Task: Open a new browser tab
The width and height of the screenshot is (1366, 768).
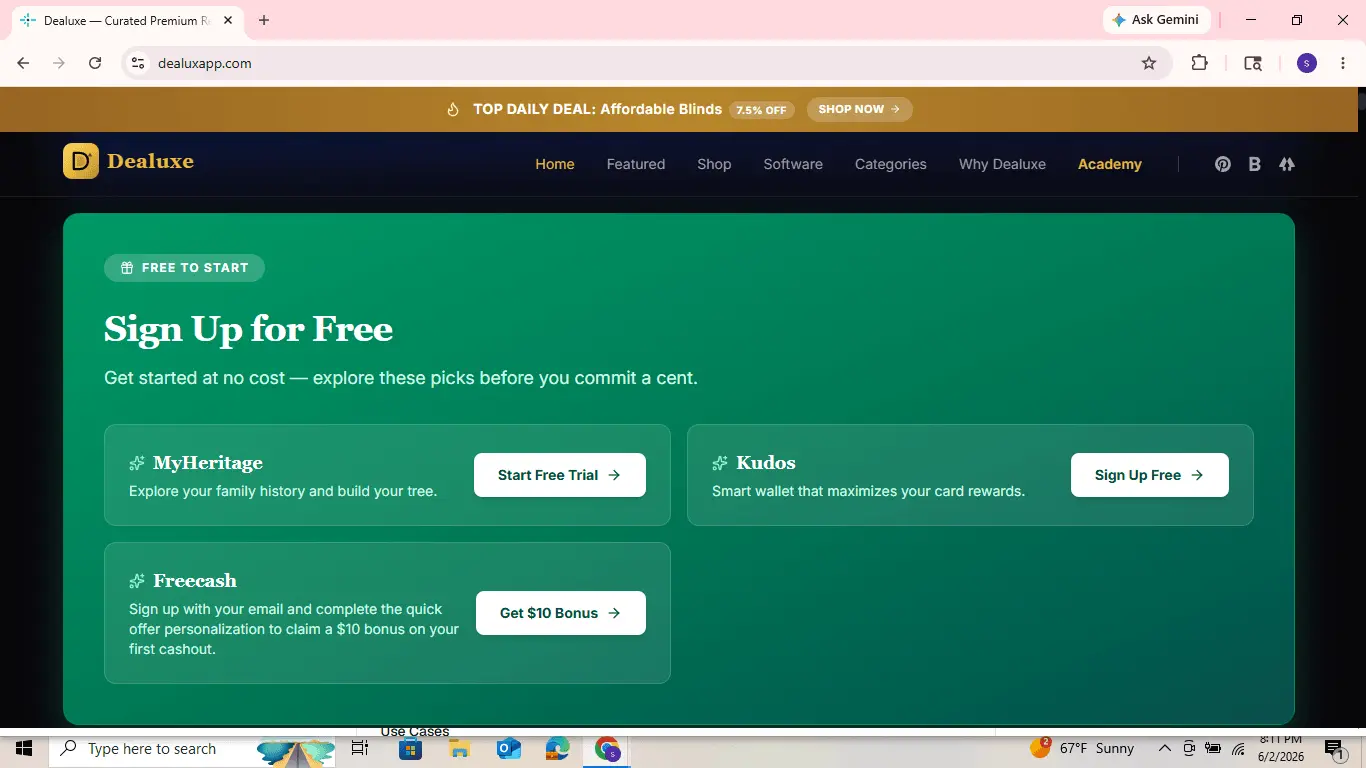Action: pos(264,20)
